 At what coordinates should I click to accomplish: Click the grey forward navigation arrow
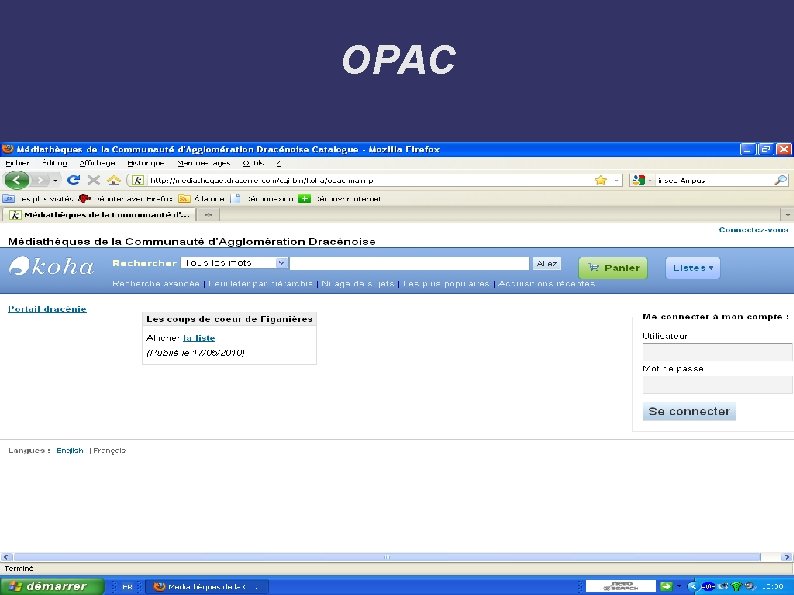[41, 180]
